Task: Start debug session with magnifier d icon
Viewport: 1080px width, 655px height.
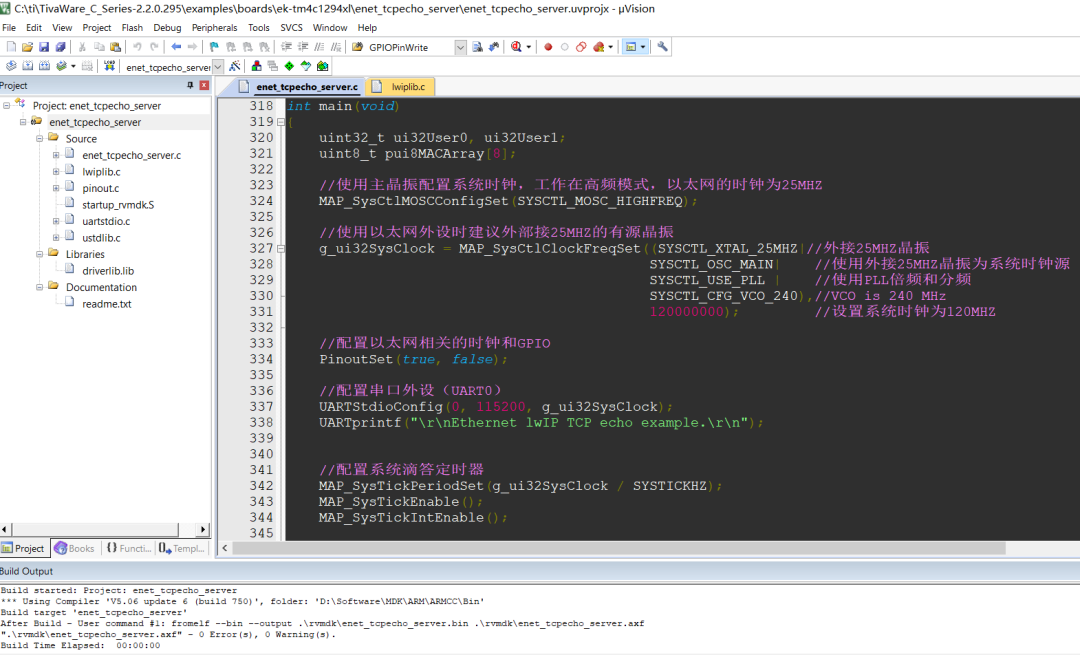Action: [x=516, y=47]
